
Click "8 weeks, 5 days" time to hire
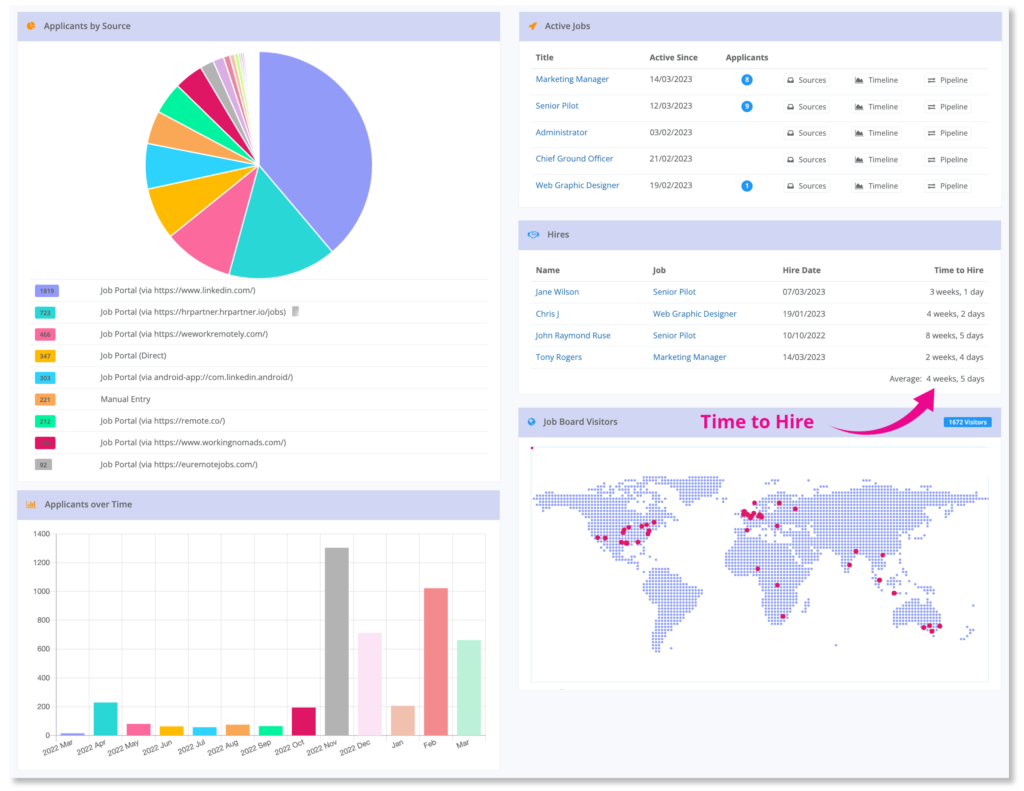tap(954, 336)
